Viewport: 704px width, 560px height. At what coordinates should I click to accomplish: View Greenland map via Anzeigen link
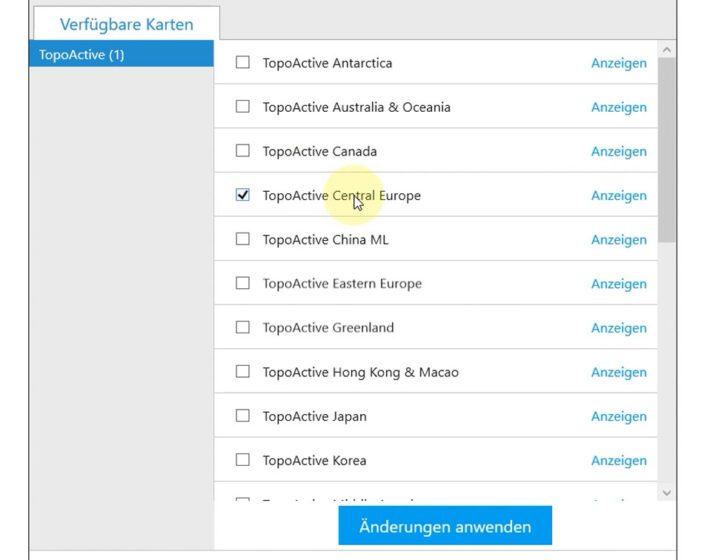pos(619,328)
